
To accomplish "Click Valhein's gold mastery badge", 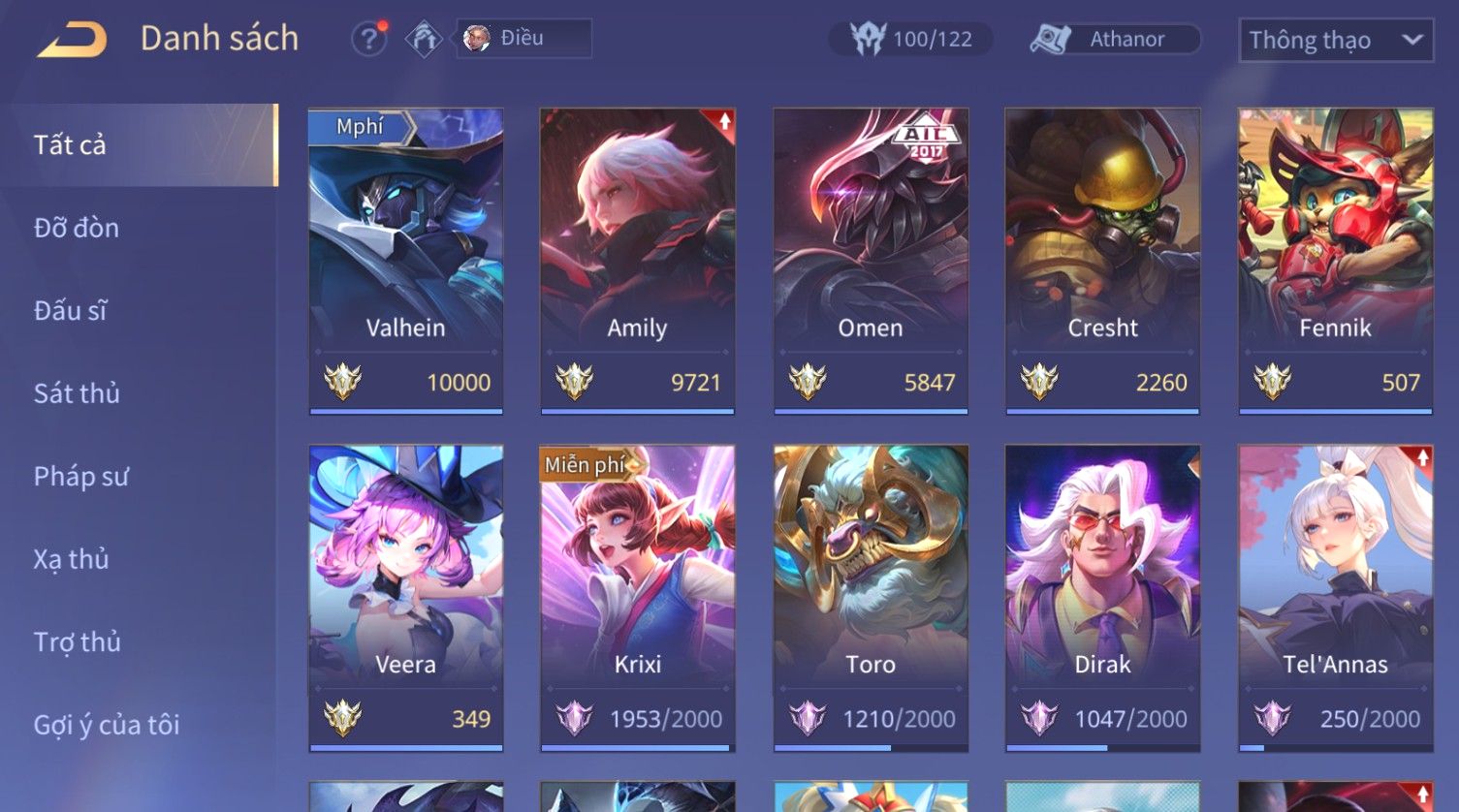I will (x=342, y=382).
